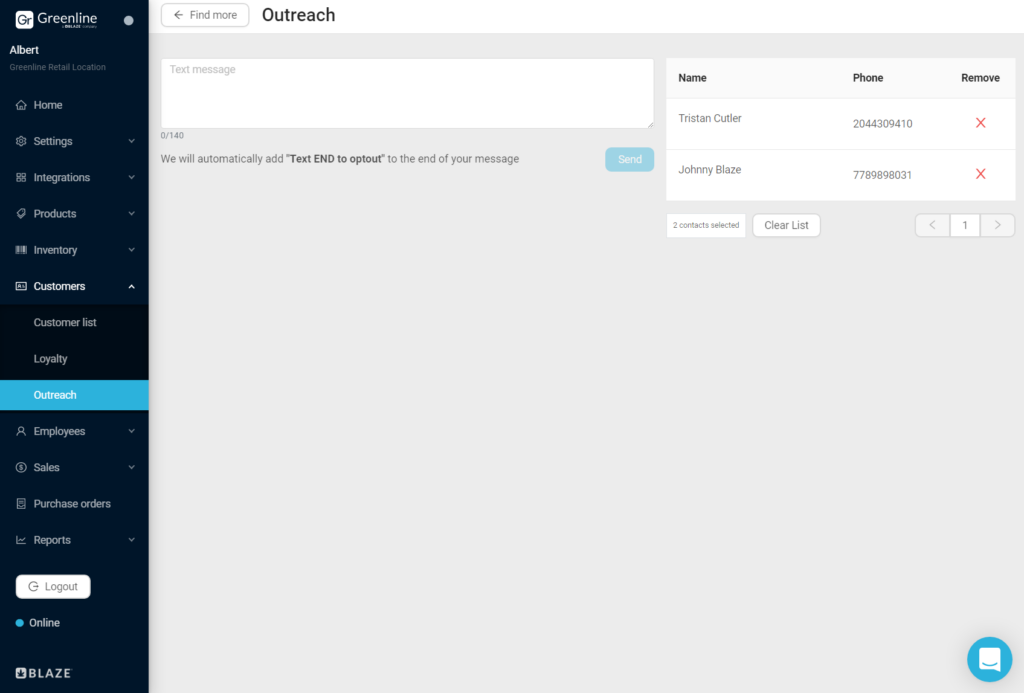Screen dimensions: 1024x693
Task: Expand the Sales menu chevron
Action: point(131,468)
